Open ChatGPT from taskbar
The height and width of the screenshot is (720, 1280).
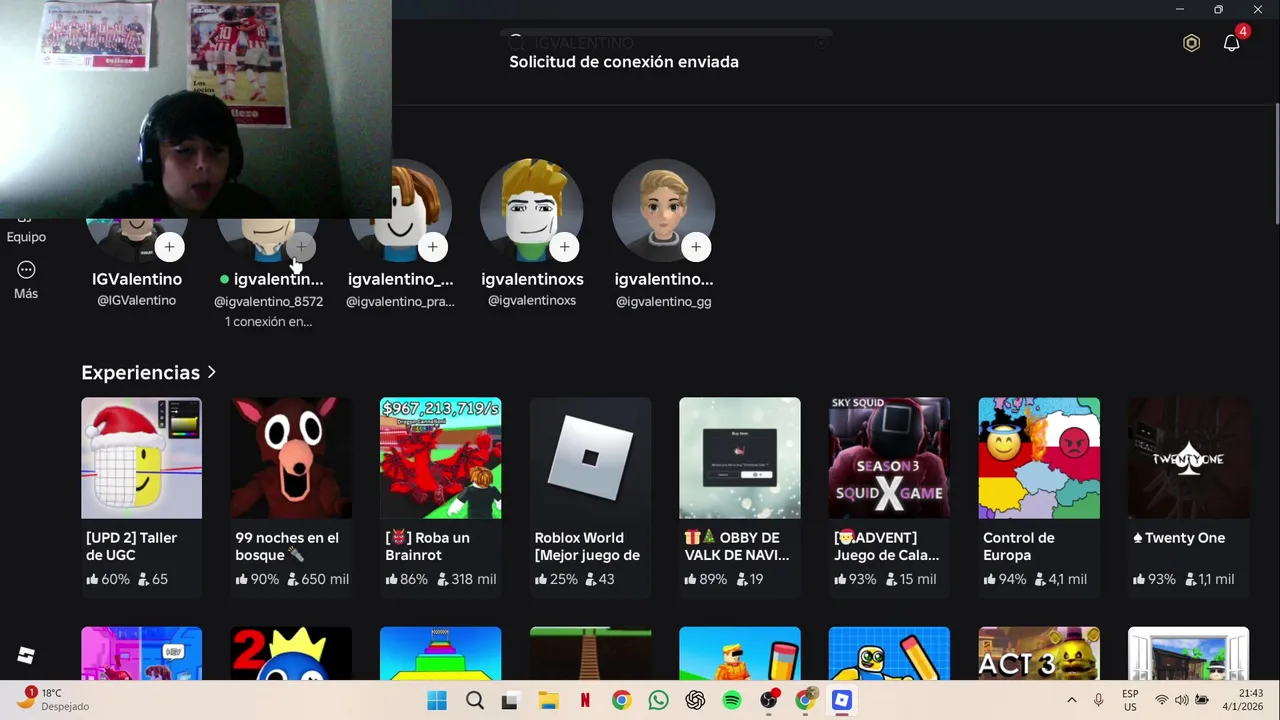[695, 700]
